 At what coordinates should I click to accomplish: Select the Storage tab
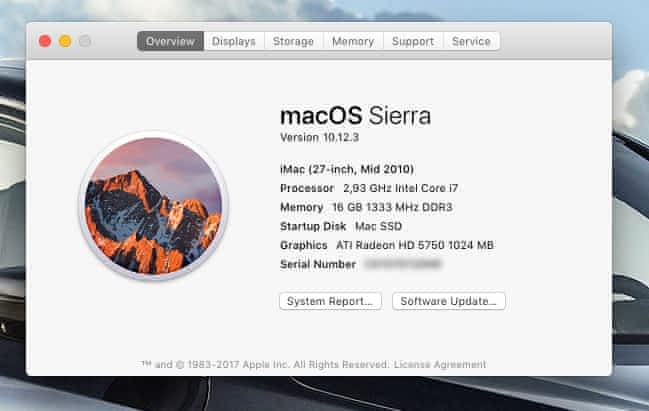pos(293,41)
